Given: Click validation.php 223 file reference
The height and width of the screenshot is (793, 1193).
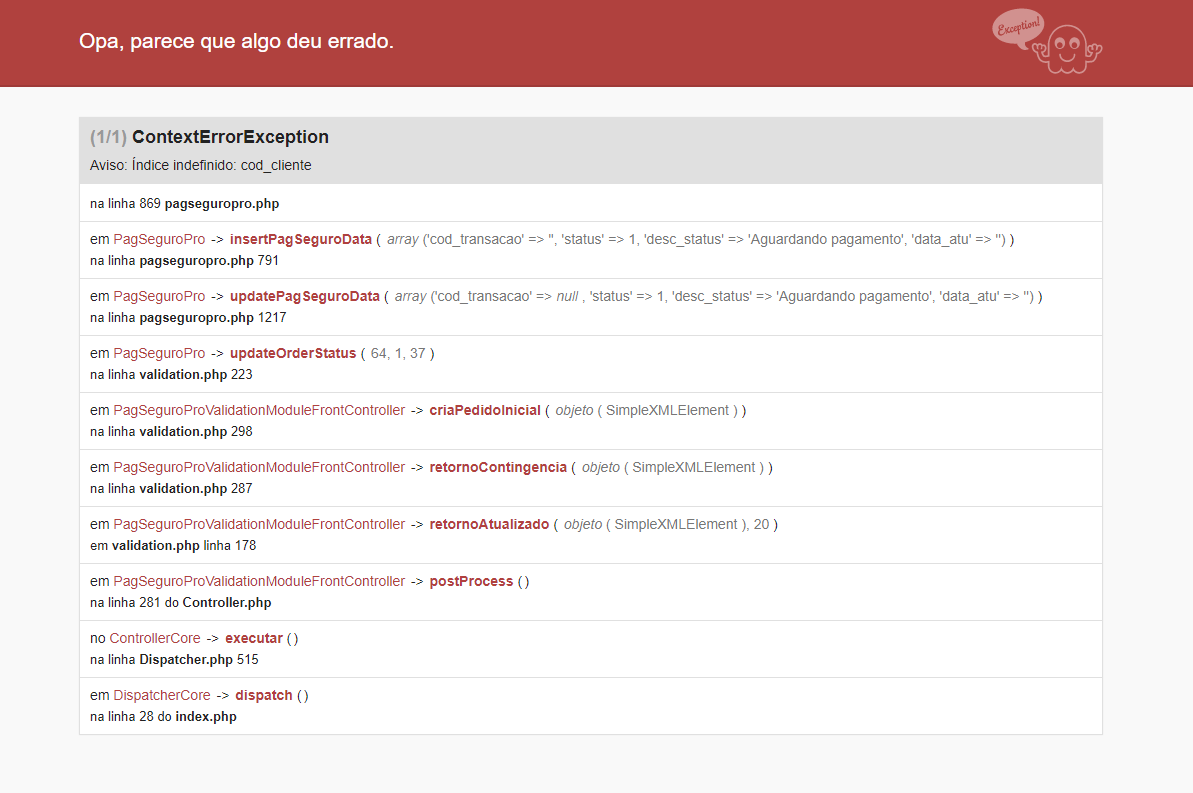Looking at the screenshot, I should pyautogui.click(x=196, y=374).
